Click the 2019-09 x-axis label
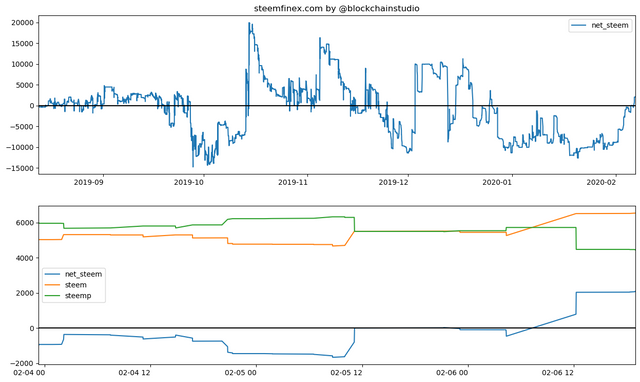The image size is (640, 382). point(89,182)
